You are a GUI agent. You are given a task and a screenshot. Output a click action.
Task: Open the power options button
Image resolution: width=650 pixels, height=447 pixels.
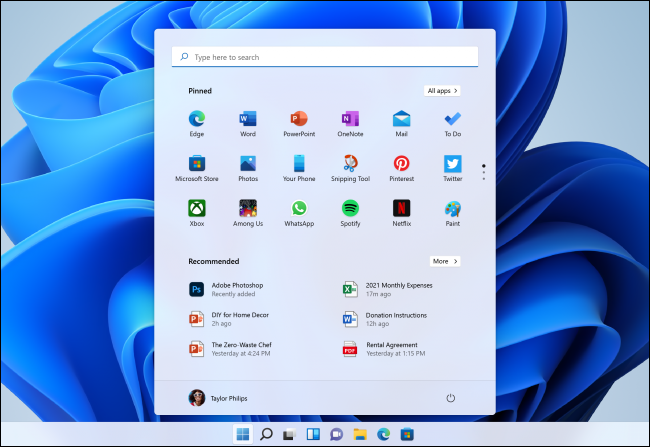[x=451, y=398]
